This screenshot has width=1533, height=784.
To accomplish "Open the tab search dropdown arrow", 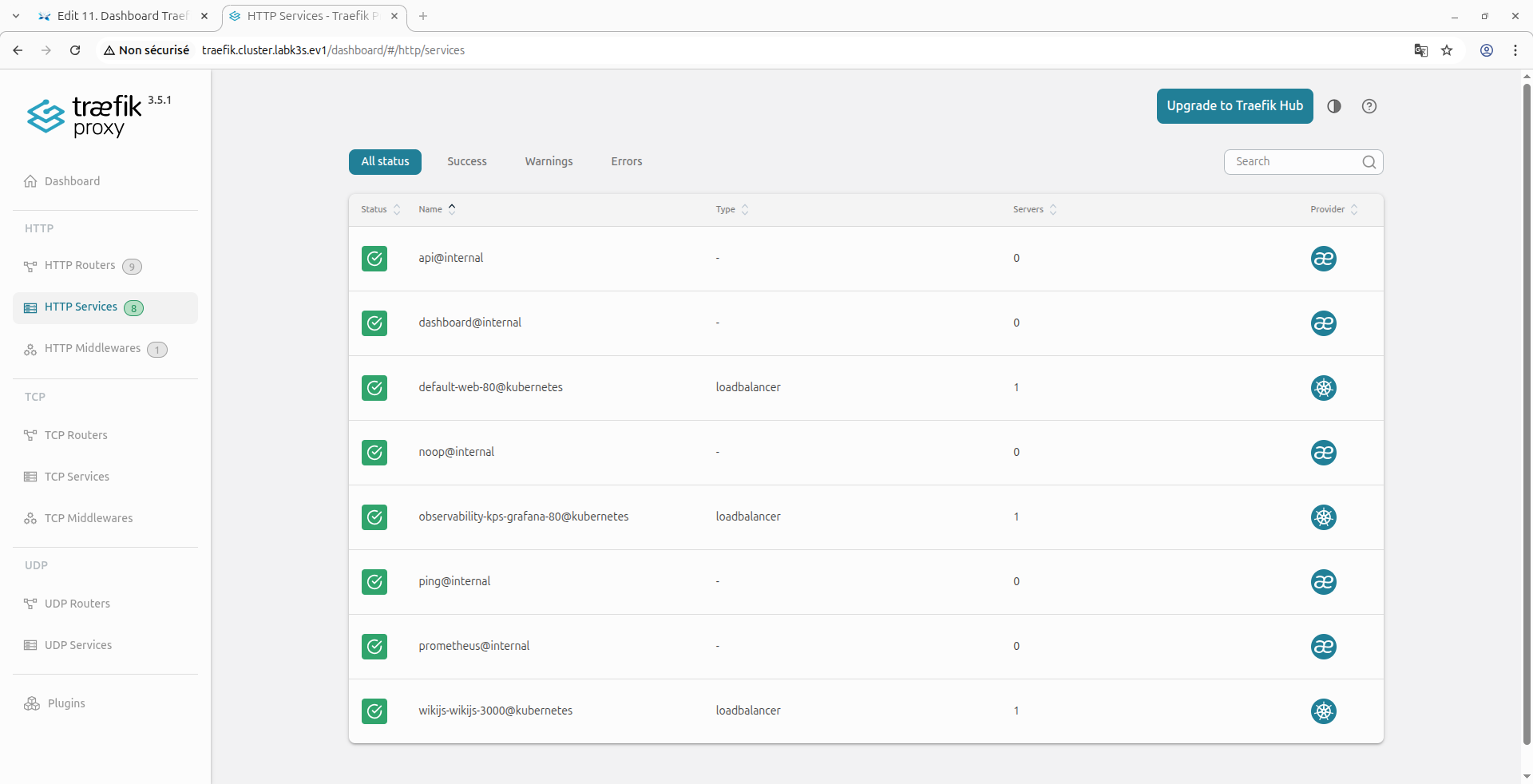I will 16,16.
